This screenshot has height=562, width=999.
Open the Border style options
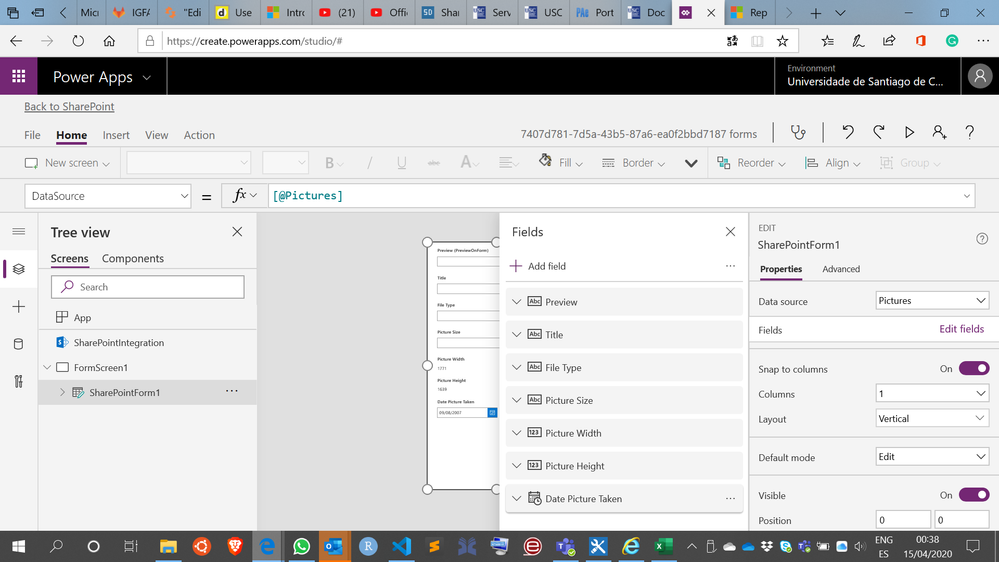pos(633,162)
